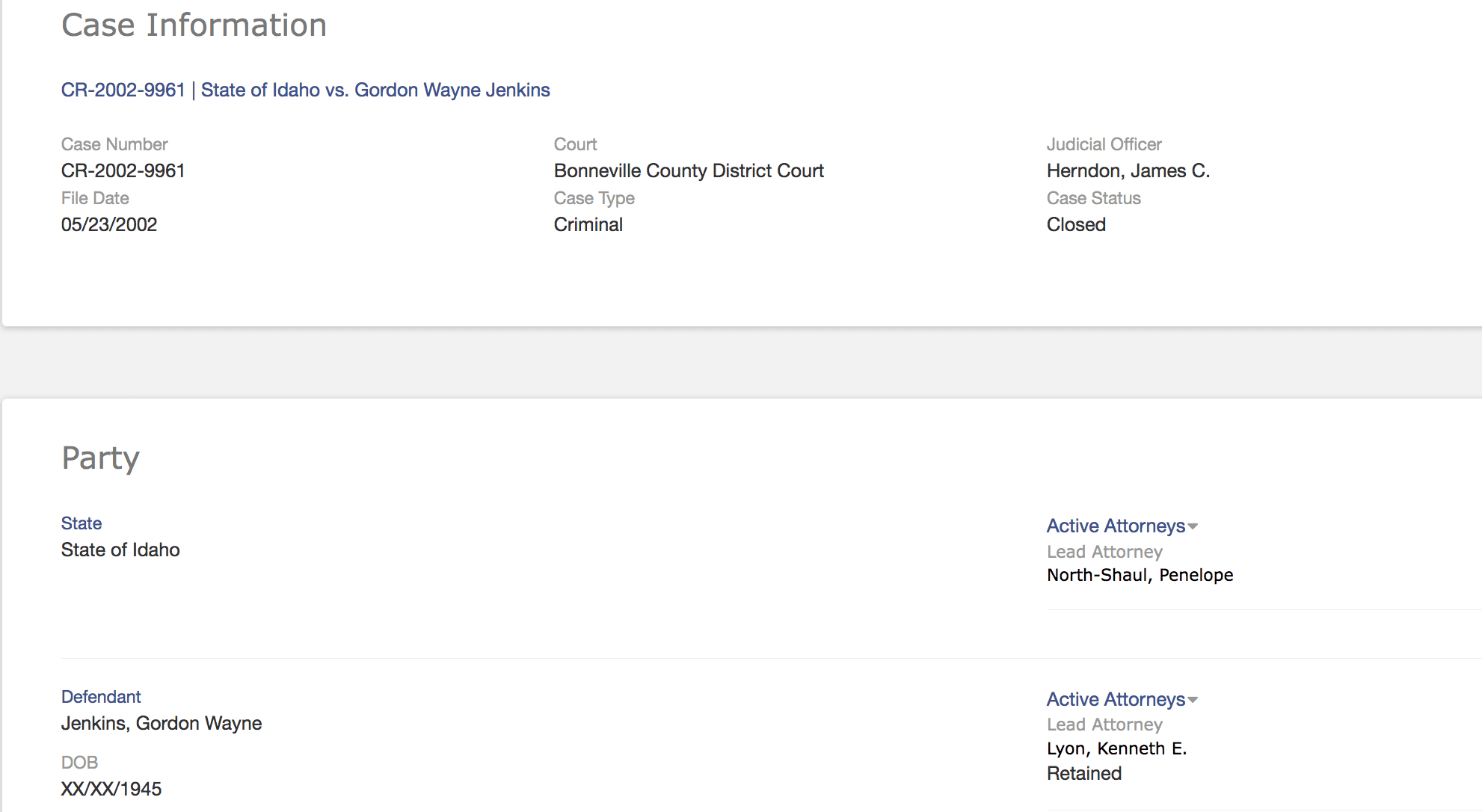
Task: Click judicial officer Herndon, James C.
Action: pyautogui.click(x=1128, y=170)
